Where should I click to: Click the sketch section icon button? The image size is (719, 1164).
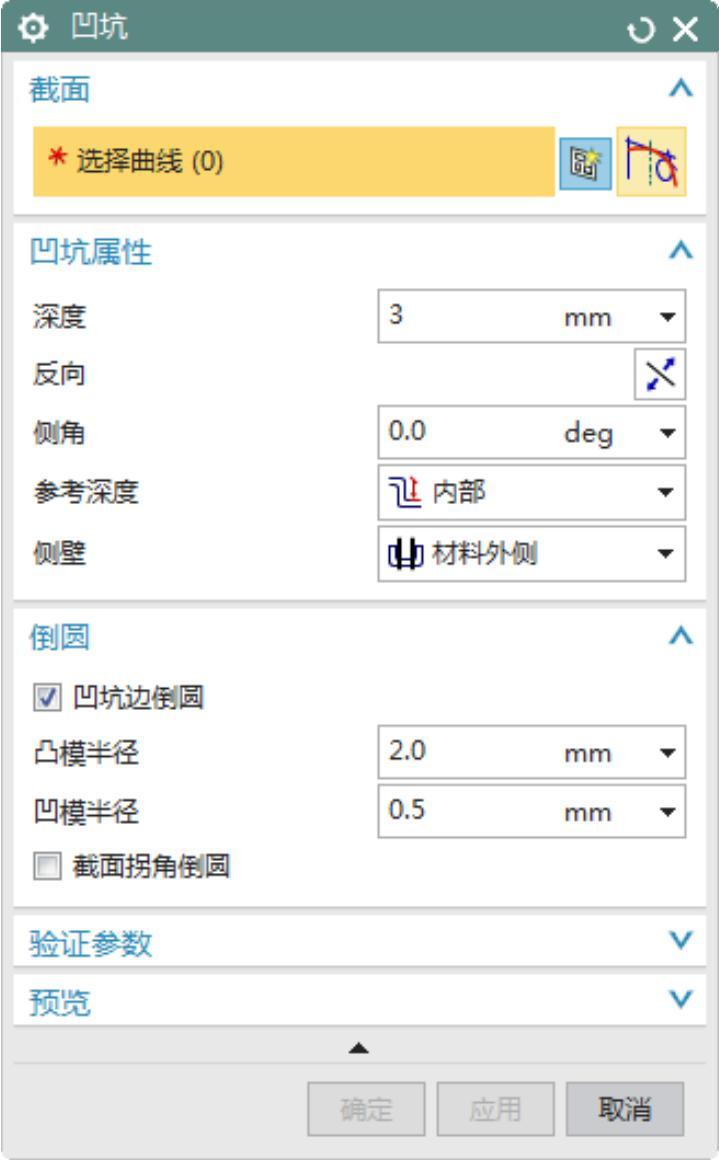pyautogui.click(x=584, y=161)
